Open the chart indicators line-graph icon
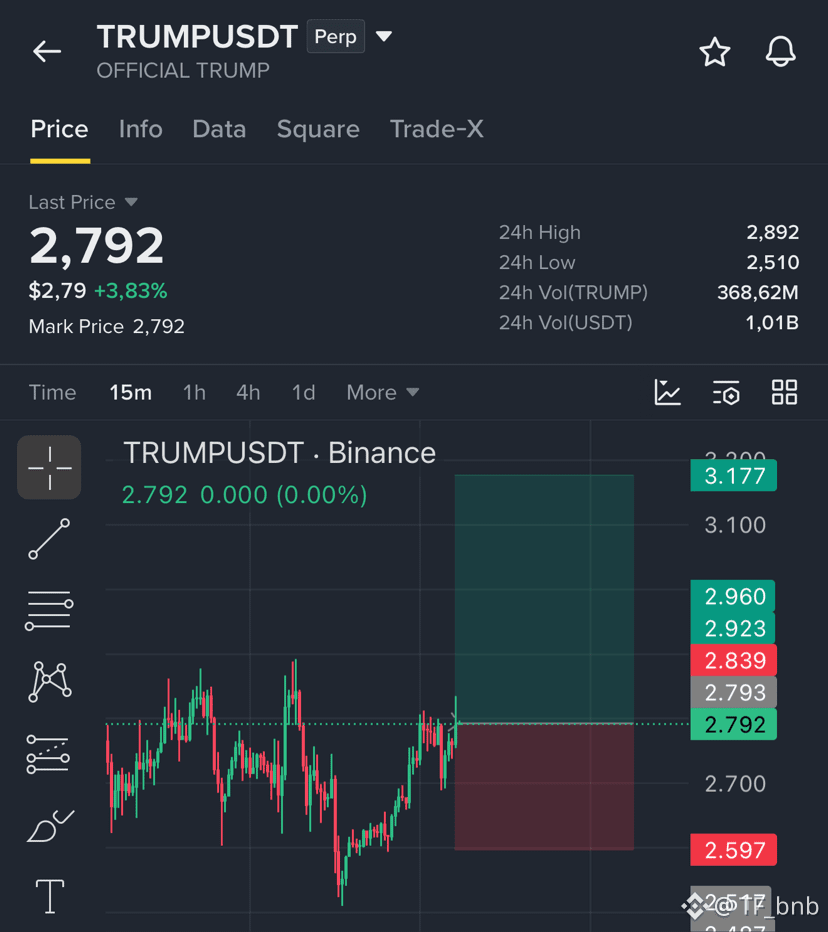Viewport: 828px width, 932px height. 668,392
